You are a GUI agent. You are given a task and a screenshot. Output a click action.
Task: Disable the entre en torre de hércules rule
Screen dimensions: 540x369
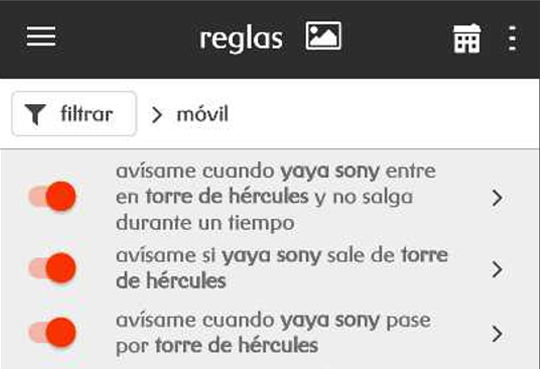tap(52, 196)
